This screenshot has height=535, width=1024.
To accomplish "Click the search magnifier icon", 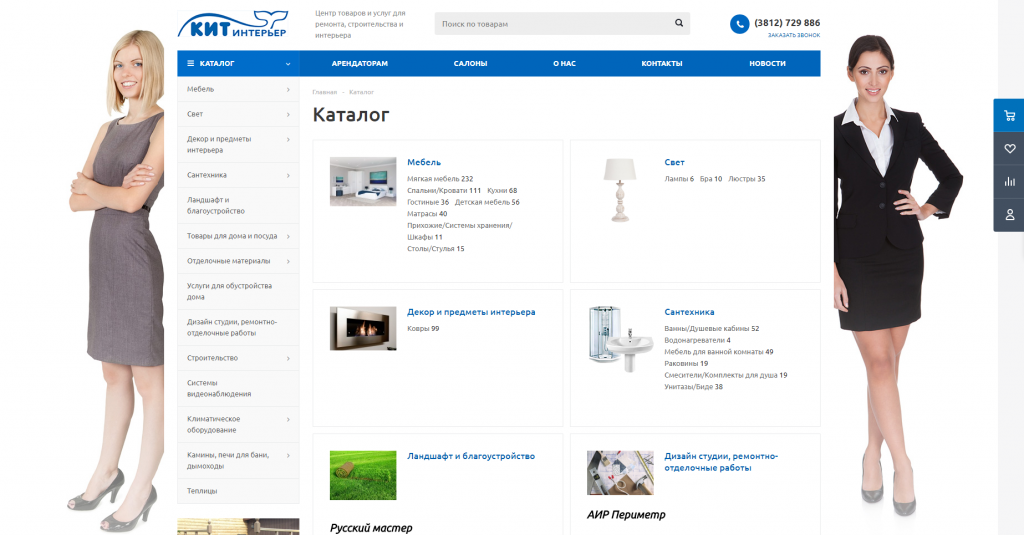I will pyautogui.click(x=679, y=23).
